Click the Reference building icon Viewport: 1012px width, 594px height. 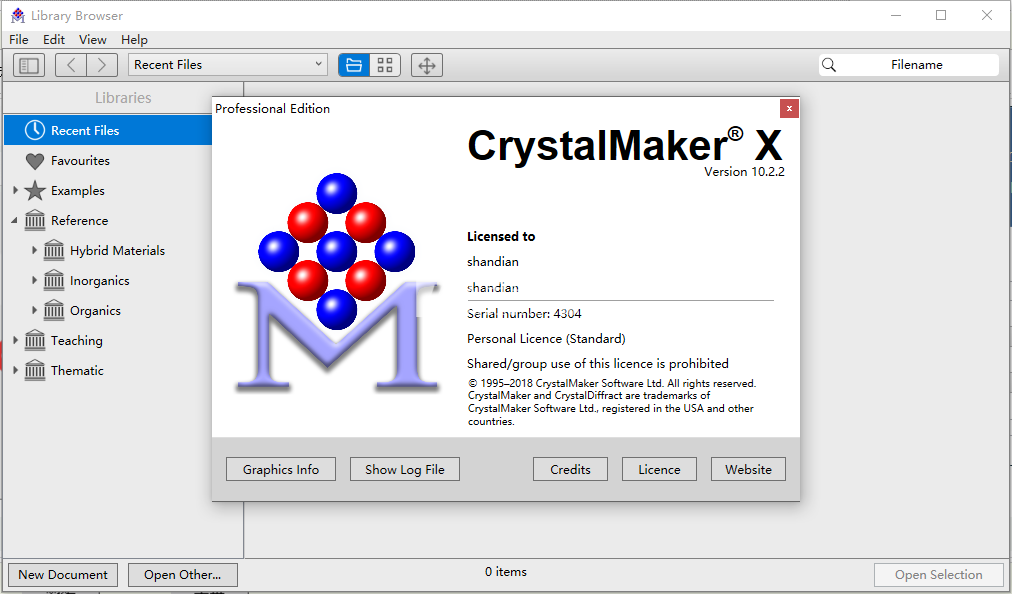click(x=35, y=220)
